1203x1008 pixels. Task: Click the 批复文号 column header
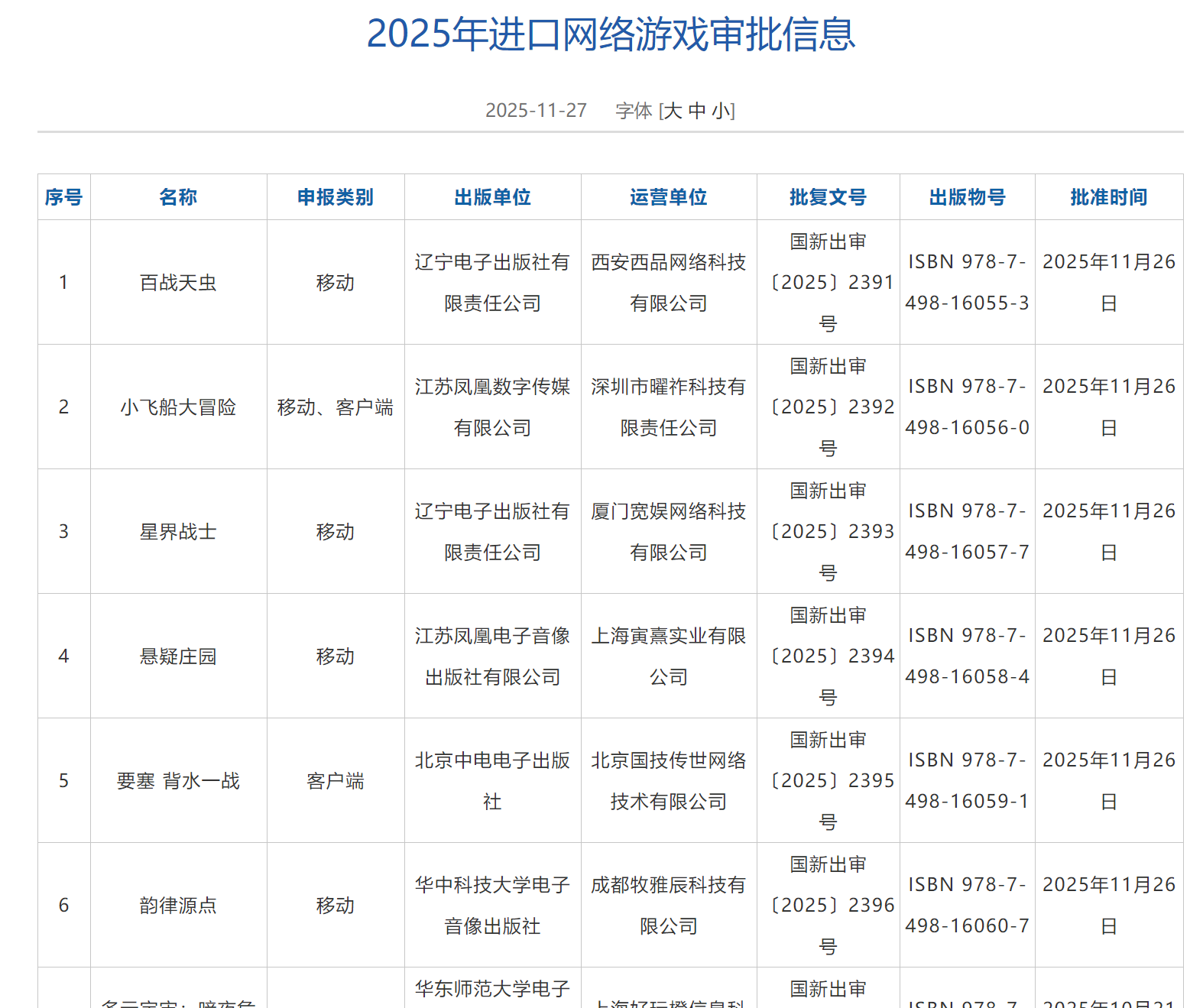click(x=828, y=197)
